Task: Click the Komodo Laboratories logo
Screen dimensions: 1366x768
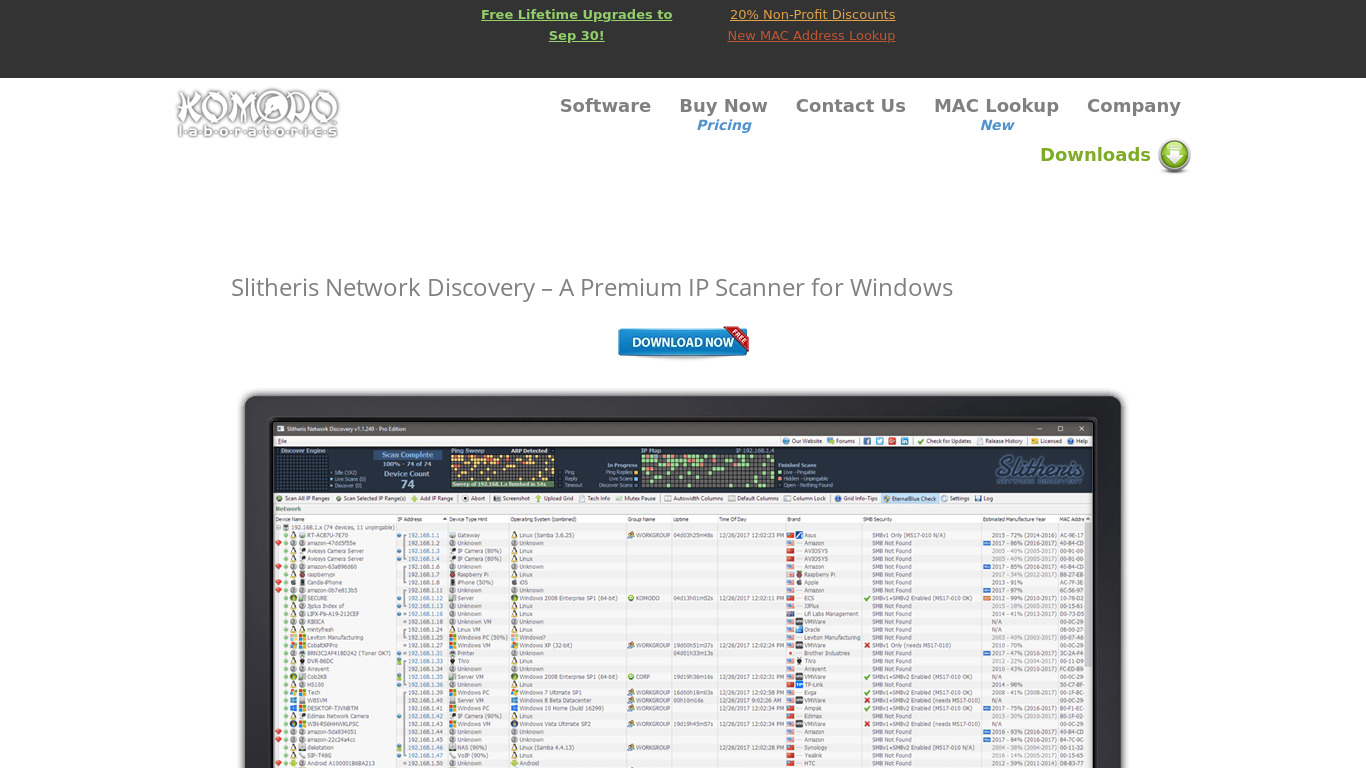Action: 258,113
